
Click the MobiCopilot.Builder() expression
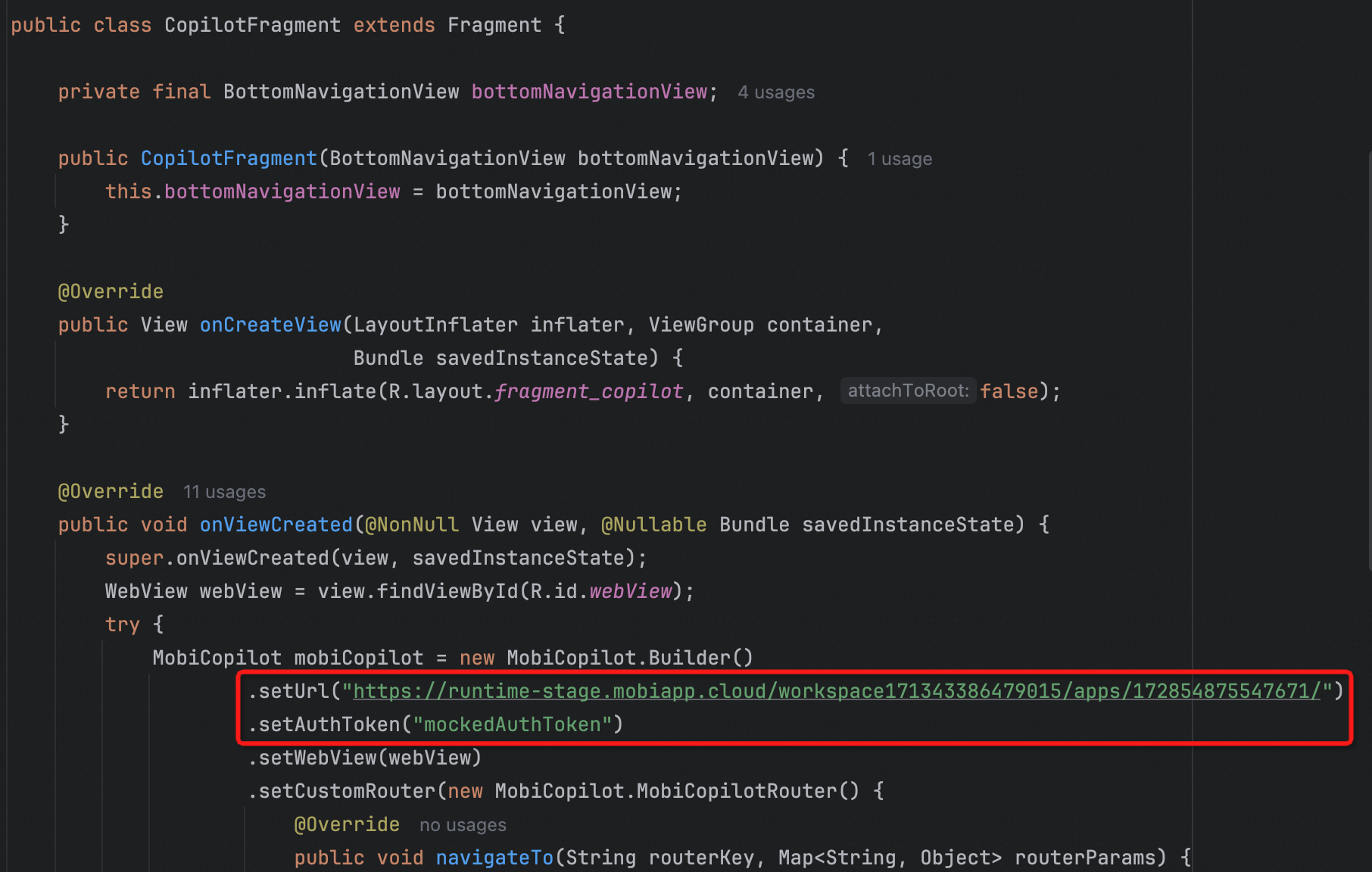click(630, 658)
